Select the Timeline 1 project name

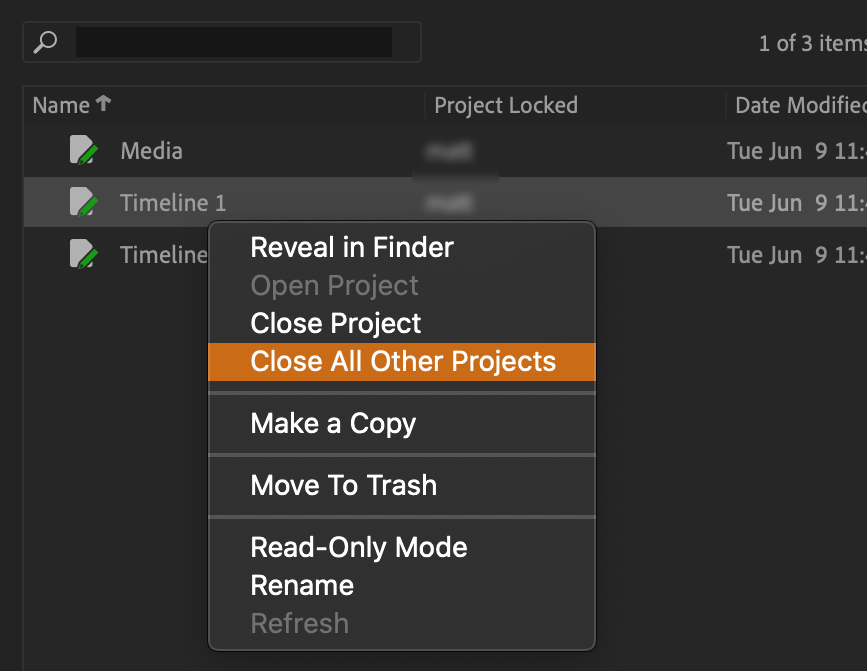[x=173, y=203]
